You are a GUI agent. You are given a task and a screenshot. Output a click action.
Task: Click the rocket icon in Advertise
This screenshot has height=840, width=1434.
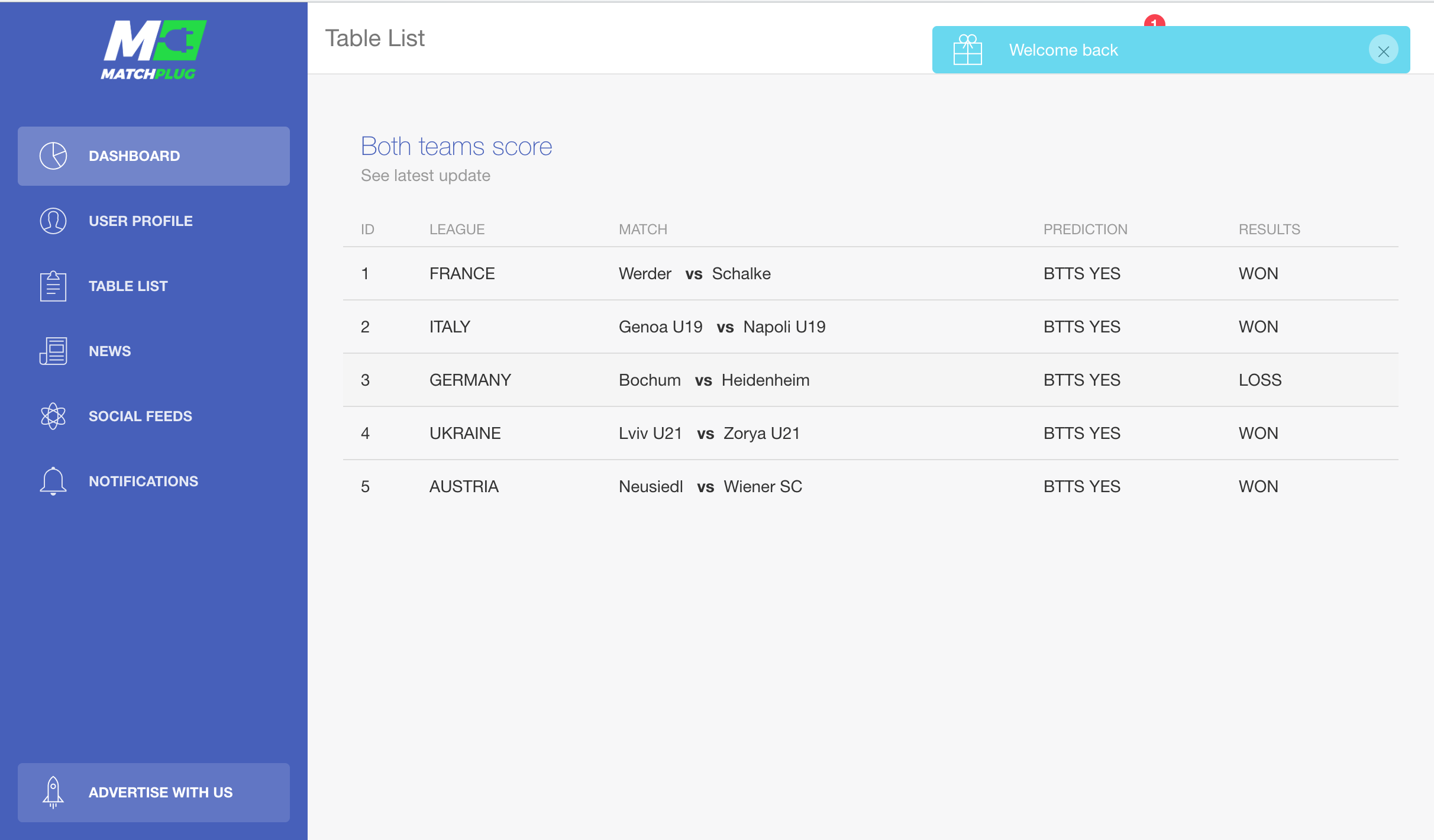pyautogui.click(x=53, y=792)
